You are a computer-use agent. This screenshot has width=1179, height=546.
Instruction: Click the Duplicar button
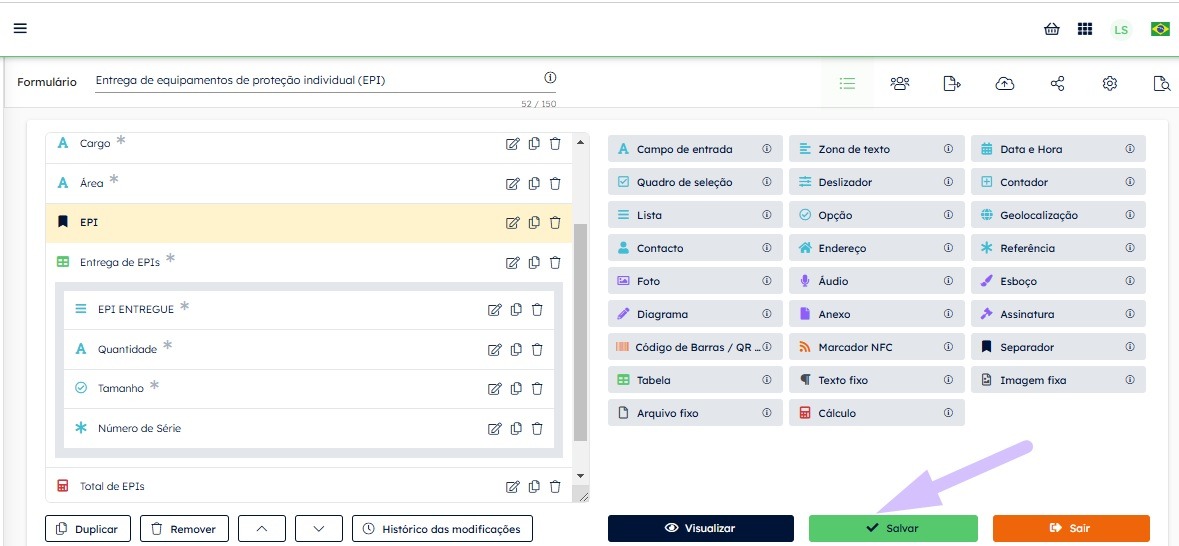pos(87,529)
